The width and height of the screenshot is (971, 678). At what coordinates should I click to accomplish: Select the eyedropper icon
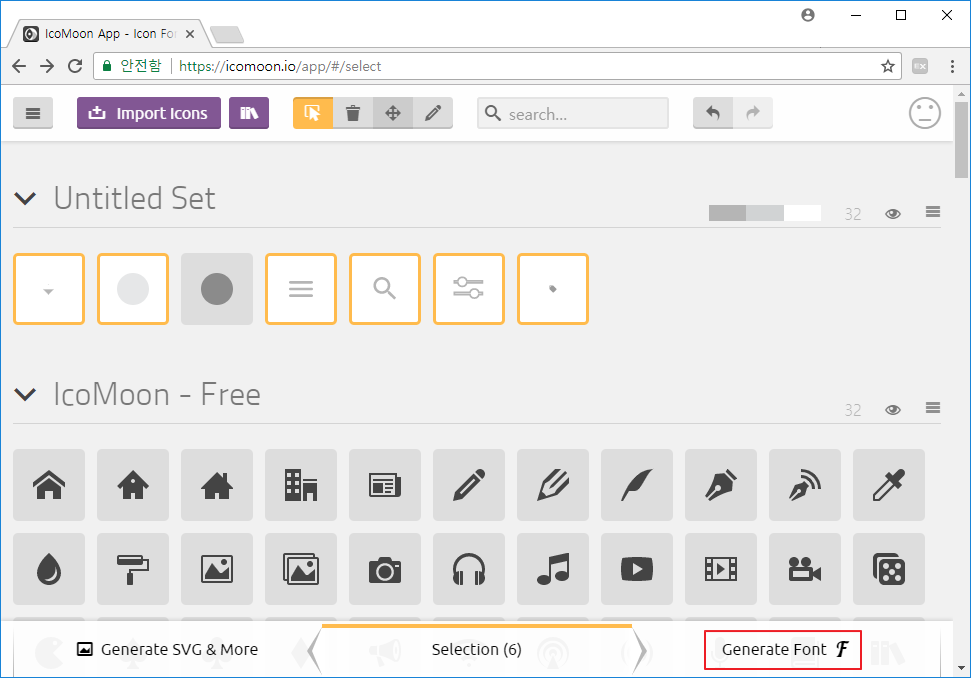coord(889,485)
